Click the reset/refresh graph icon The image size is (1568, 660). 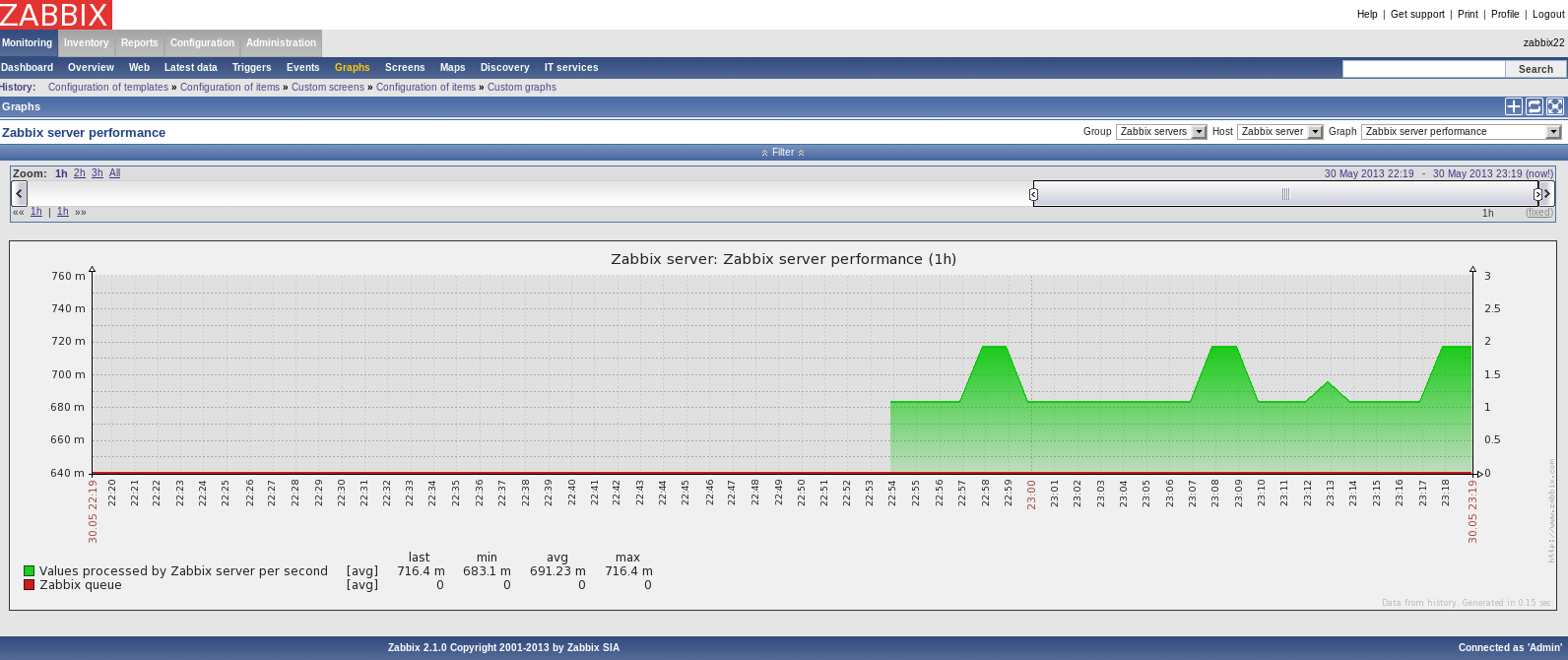(1535, 106)
